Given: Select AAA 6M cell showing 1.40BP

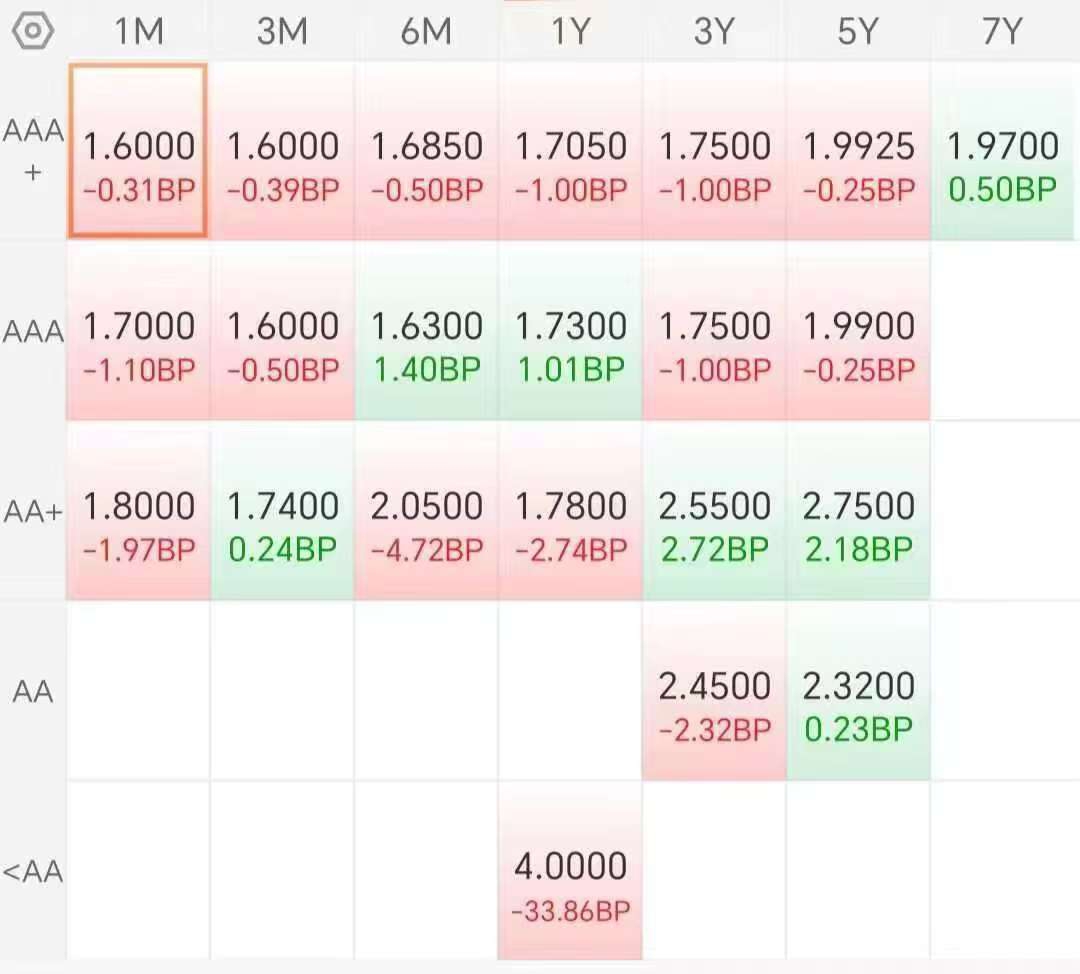Looking at the screenshot, I should coord(426,331).
